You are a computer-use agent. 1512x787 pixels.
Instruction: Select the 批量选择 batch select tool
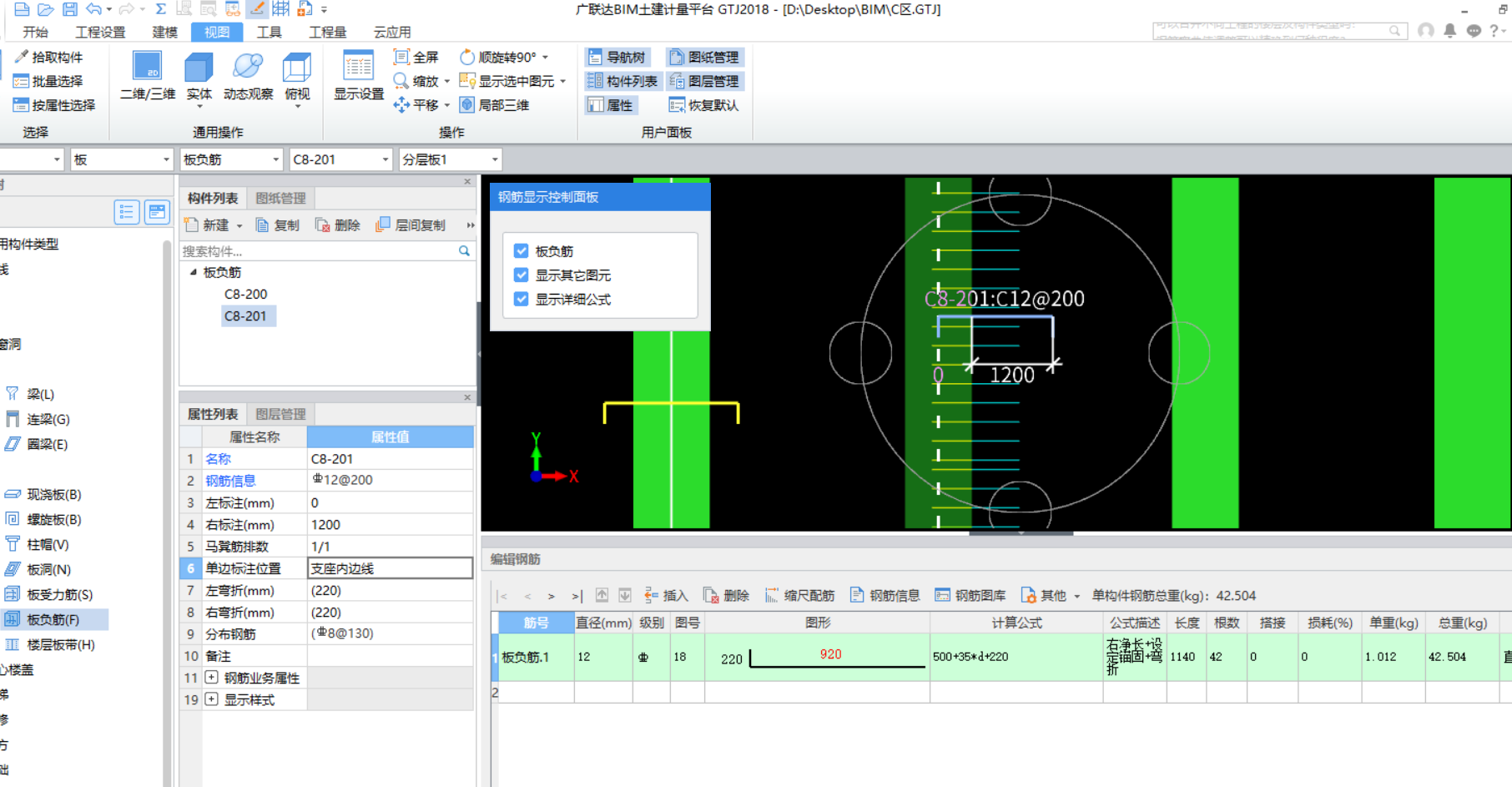49,81
